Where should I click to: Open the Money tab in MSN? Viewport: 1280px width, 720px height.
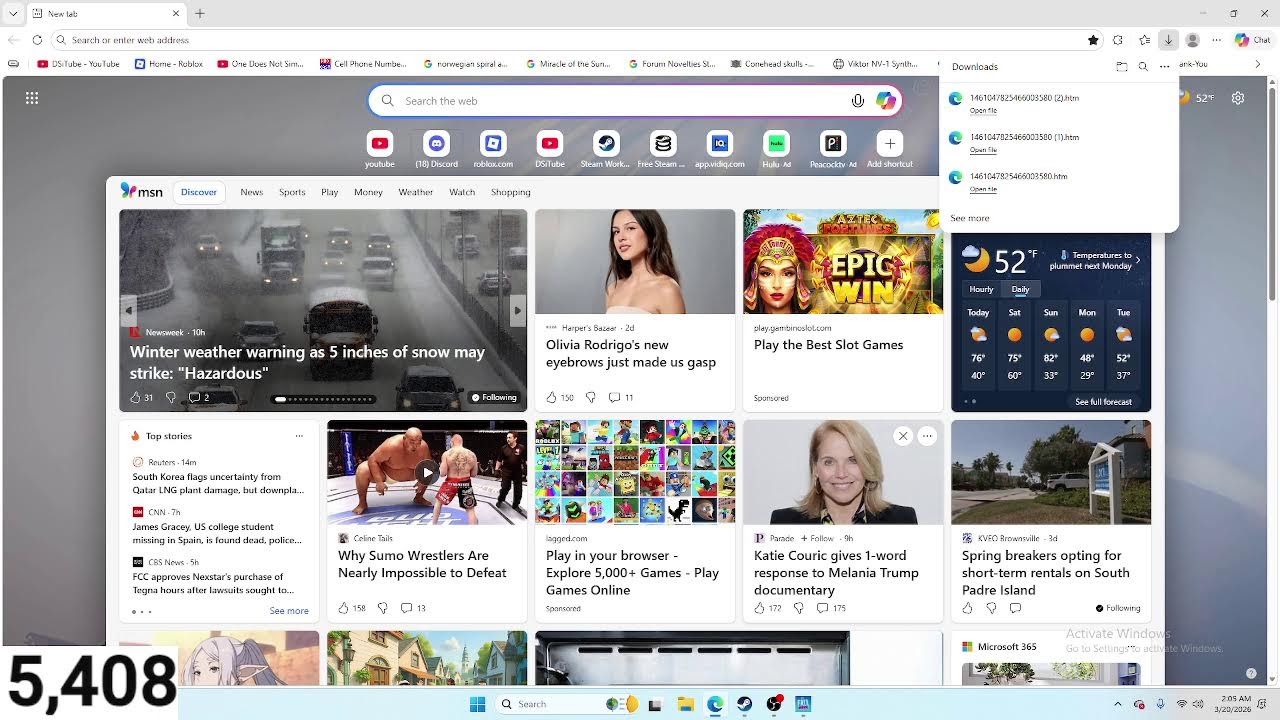click(x=368, y=192)
